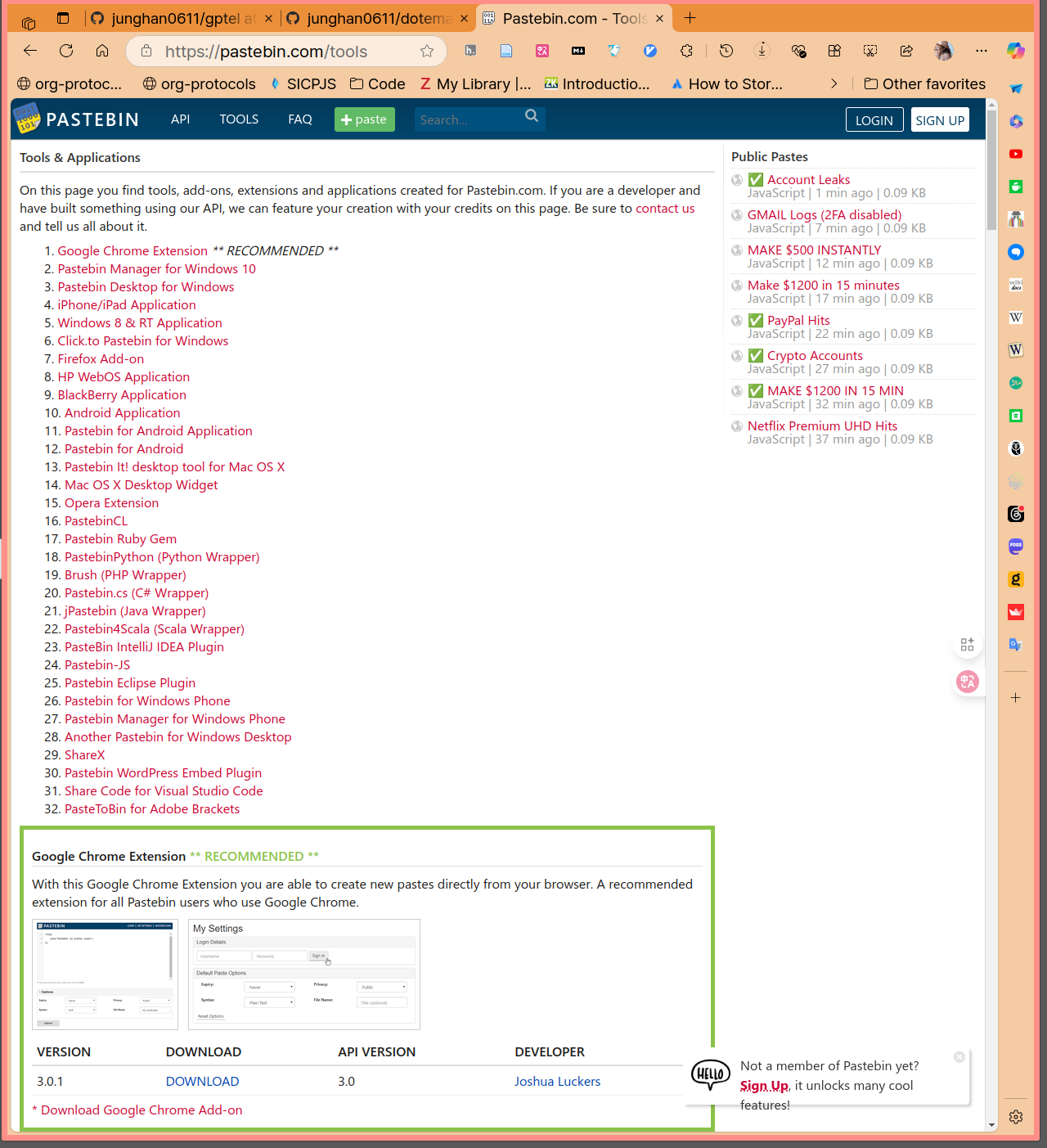Open a new tab with plus button
The height and width of the screenshot is (1148, 1047).
pos(690,18)
